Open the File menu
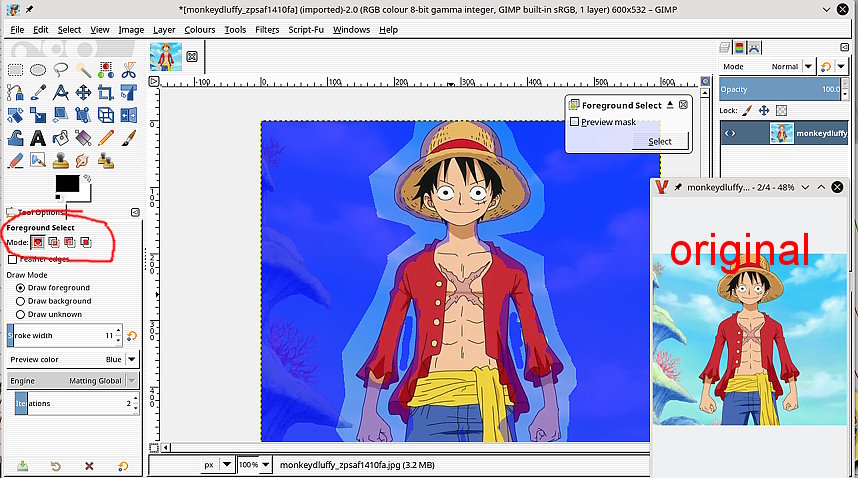Viewport: 858px width, 478px height. pos(17,30)
